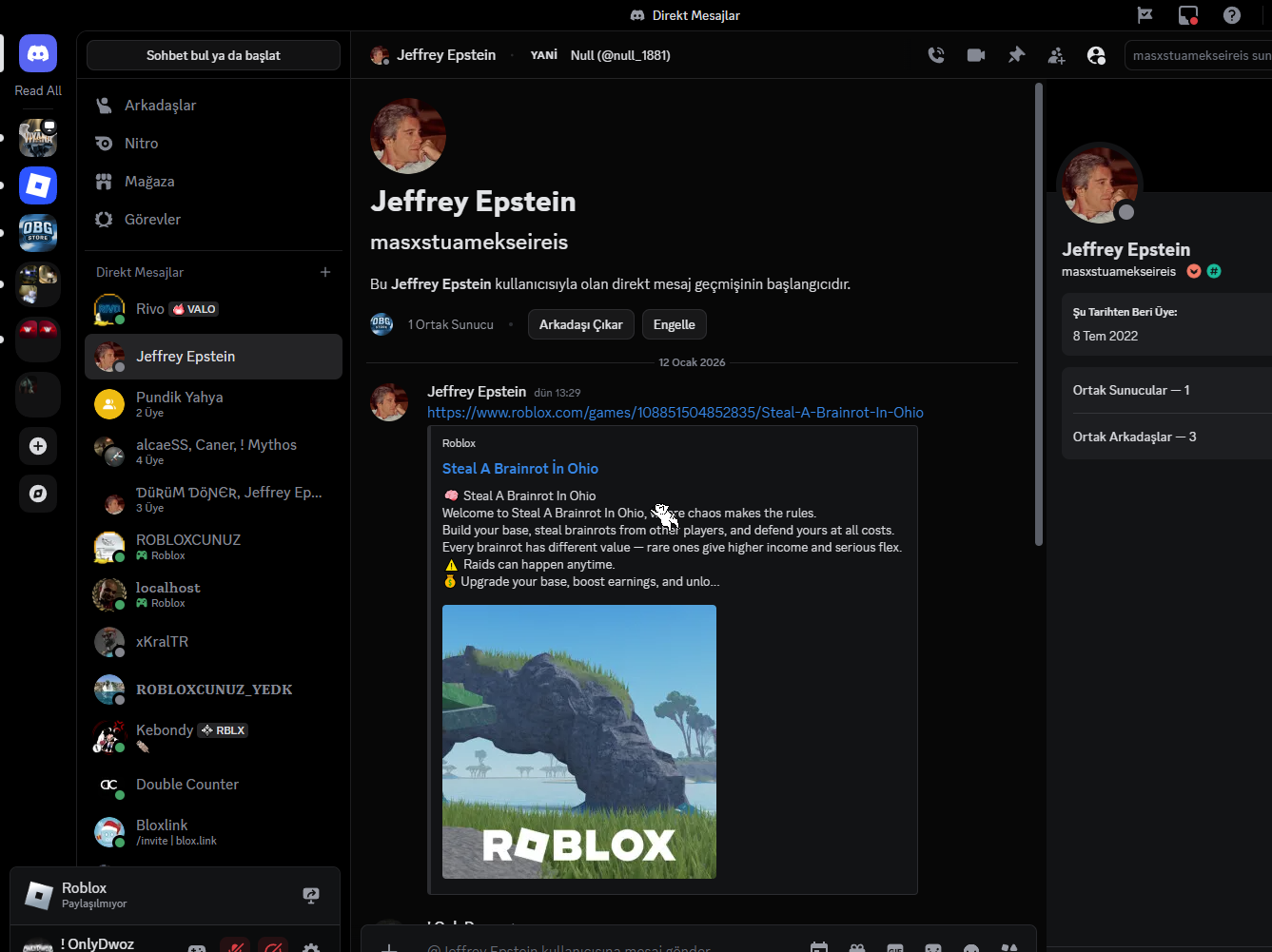Open the first server icon below Read All
Image resolution: width=1272 pixels, height=952 pixels.
coord(38,138)
